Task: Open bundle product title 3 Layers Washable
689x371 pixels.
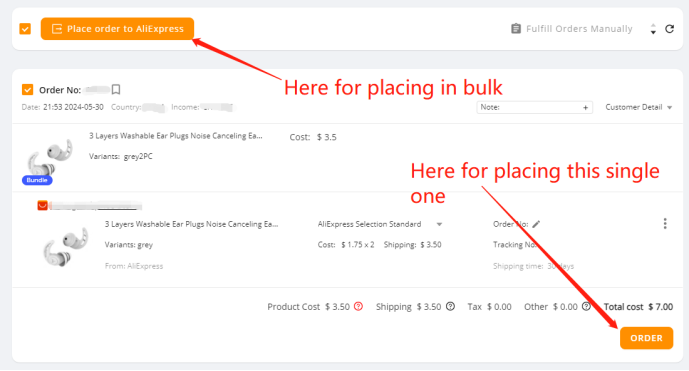Action: pos(176,136)
